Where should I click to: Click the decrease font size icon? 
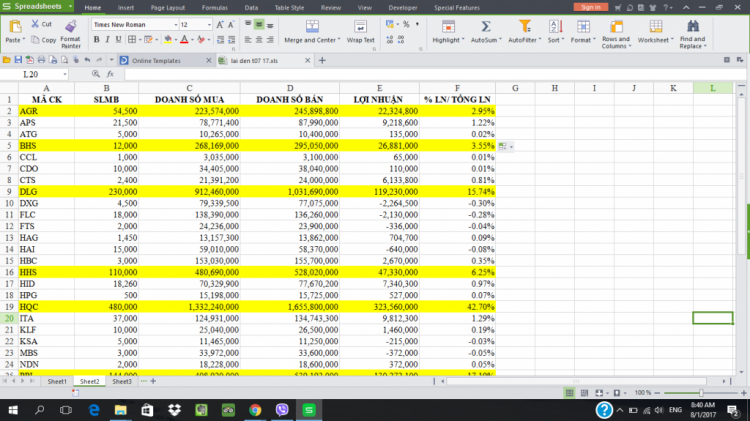coord(231,24)
